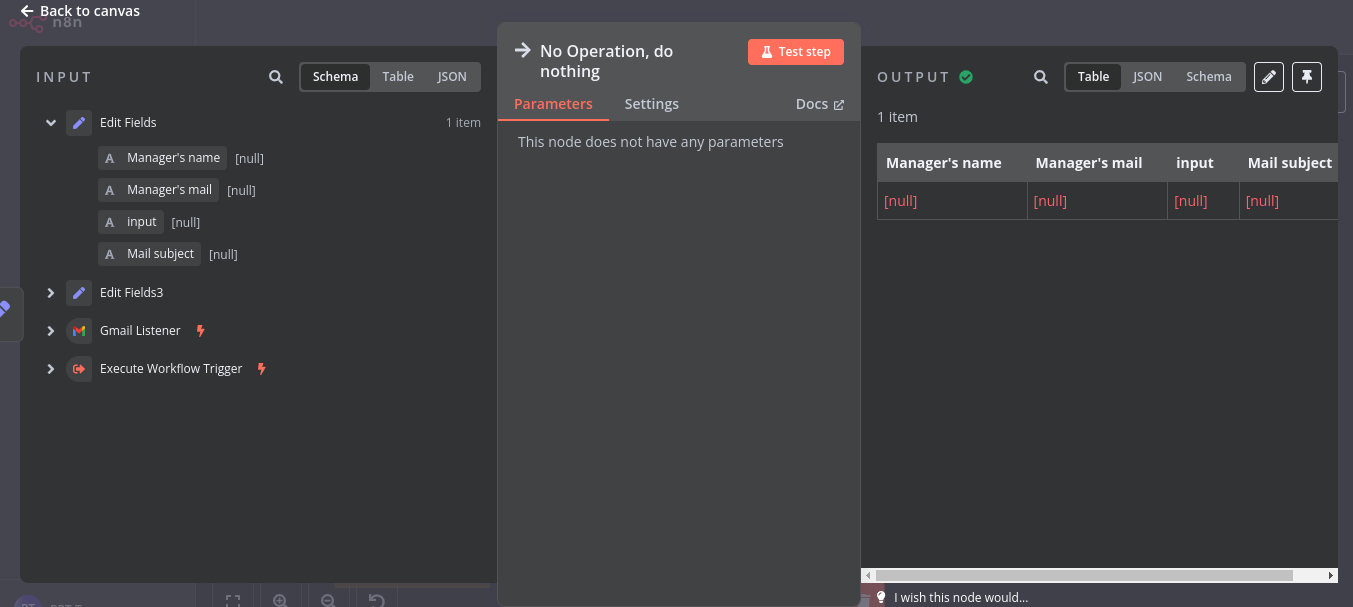Click the zoom out canvas icon

328,600
